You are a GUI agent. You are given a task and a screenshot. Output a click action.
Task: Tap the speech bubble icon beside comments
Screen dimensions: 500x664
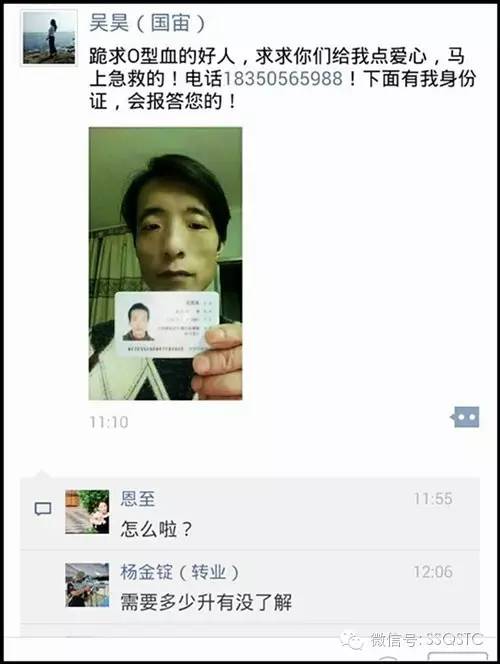[x=43, y=508]
